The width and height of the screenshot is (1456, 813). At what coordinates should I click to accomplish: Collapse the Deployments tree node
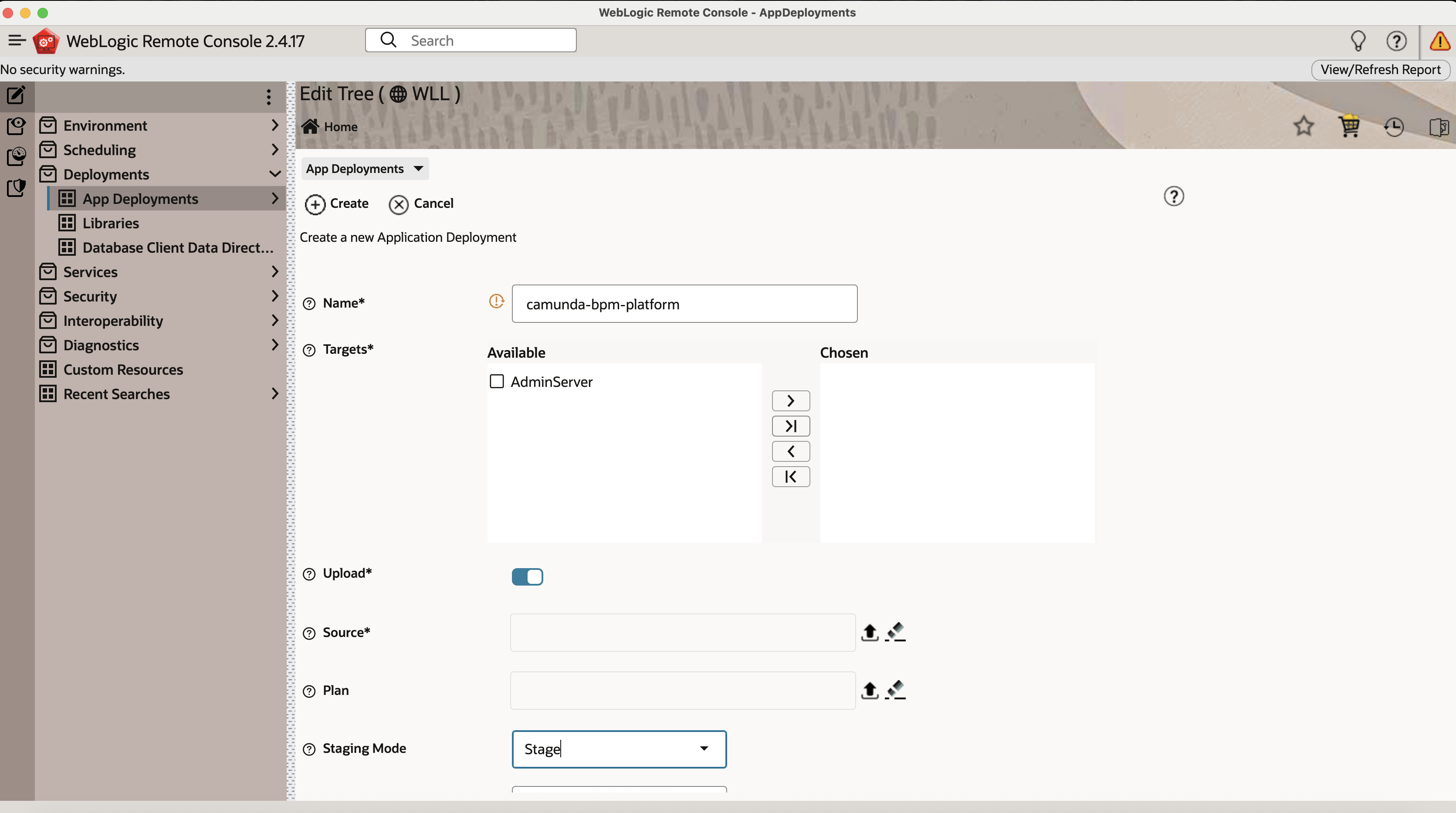tap(275, 174)
